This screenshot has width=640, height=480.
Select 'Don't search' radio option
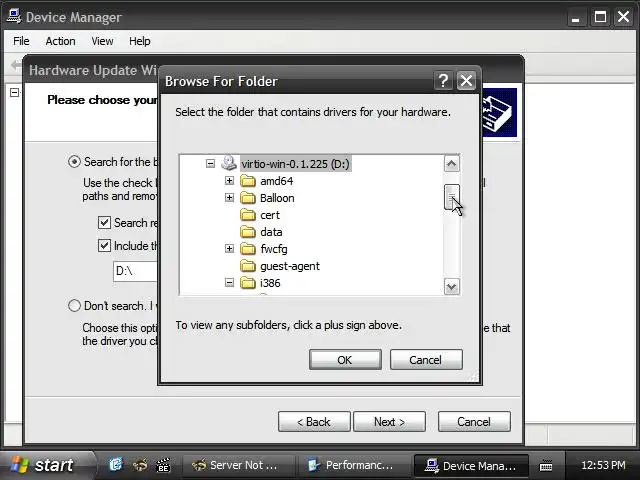pos(74,305)
